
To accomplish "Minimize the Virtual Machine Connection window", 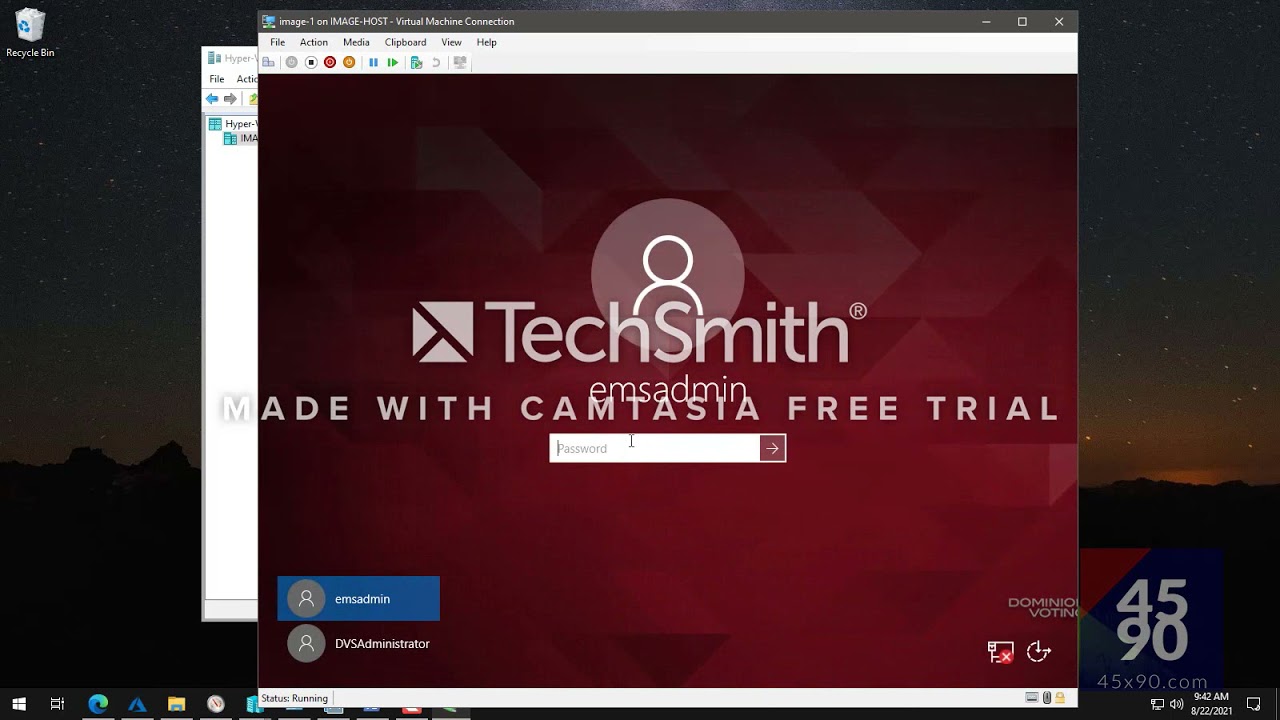I will point(986,21).
